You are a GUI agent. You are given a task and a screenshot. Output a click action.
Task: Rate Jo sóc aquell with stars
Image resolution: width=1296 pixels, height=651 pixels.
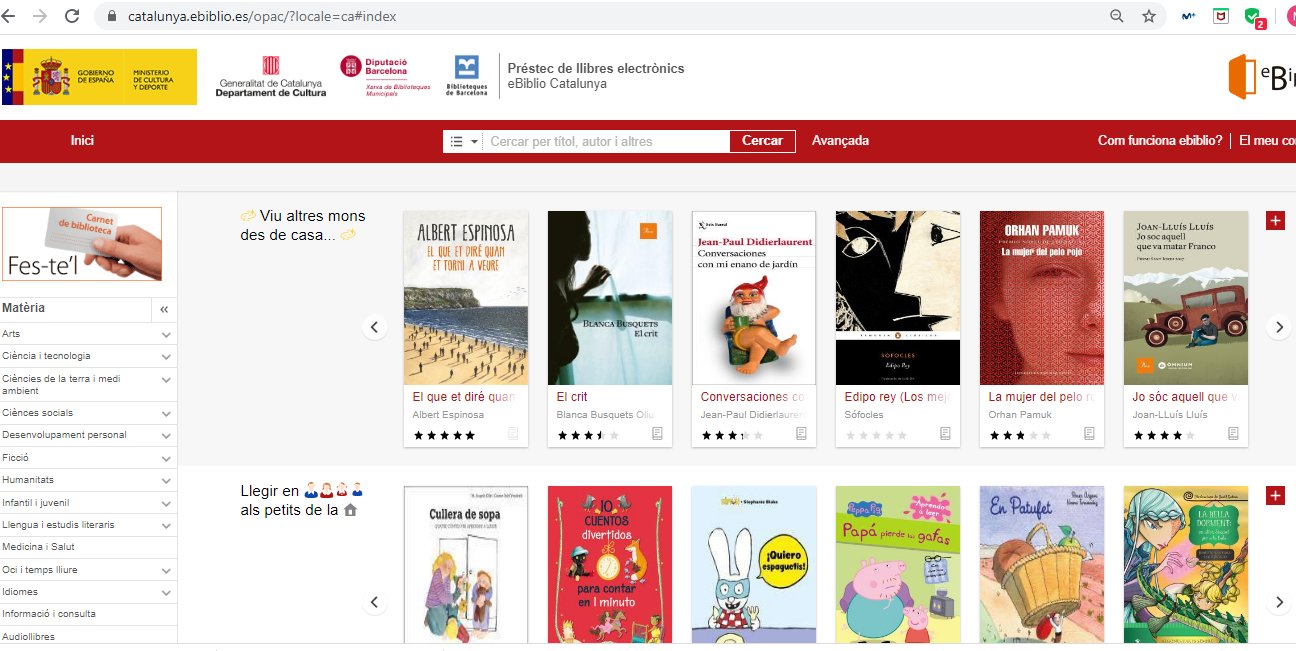1164,435
